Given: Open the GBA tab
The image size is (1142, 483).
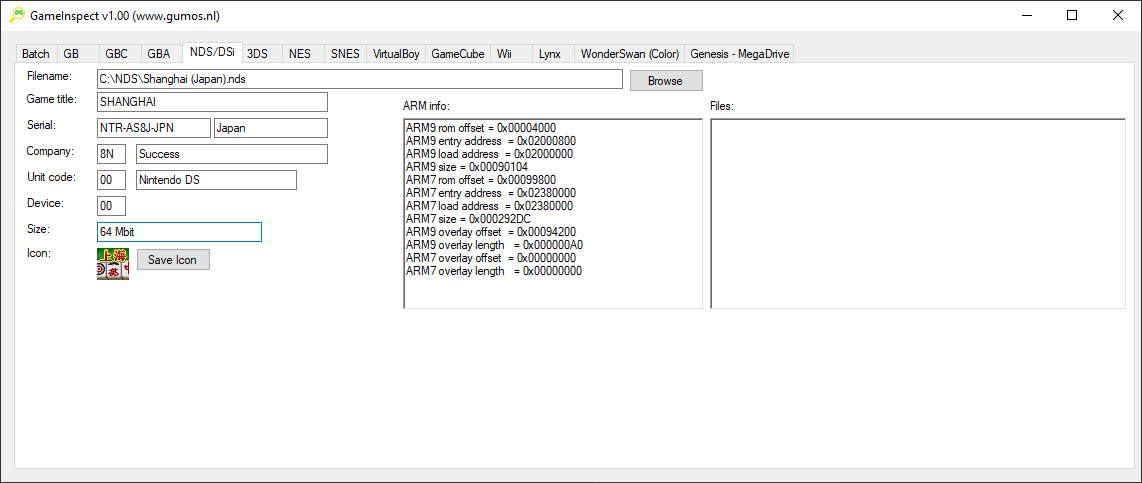Looking at the screenshot, I should pos(158,54).
